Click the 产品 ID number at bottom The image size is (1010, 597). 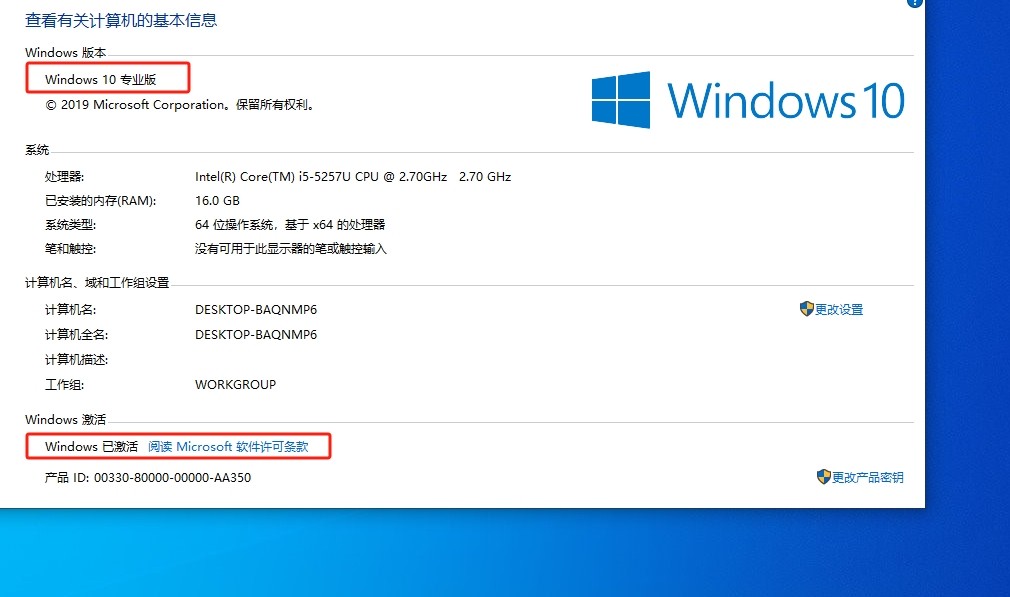click(x=150, y=477)
